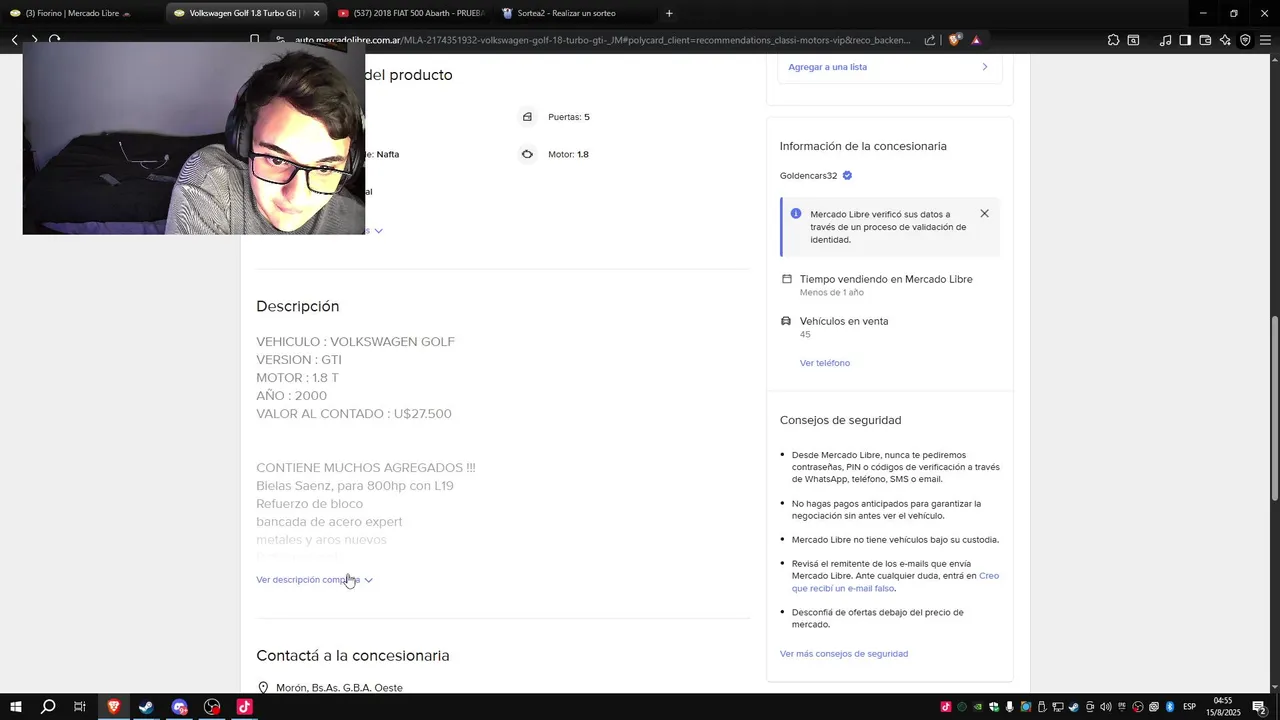Viewport: 1280px width, 720px height.
Task: Open the extensions puzzle icon
Action: 1113,40
